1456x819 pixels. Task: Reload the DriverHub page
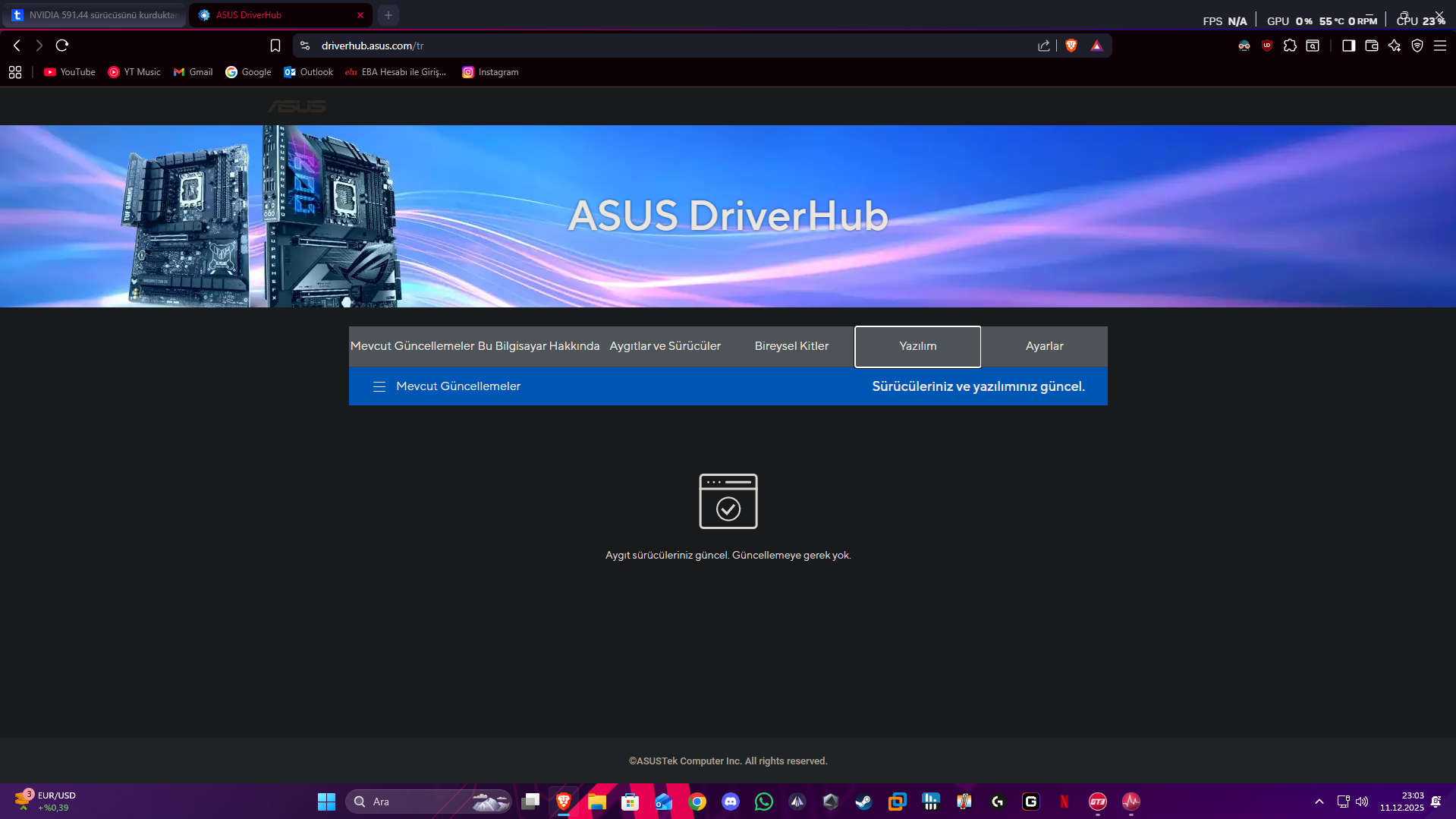coord(62,46)
